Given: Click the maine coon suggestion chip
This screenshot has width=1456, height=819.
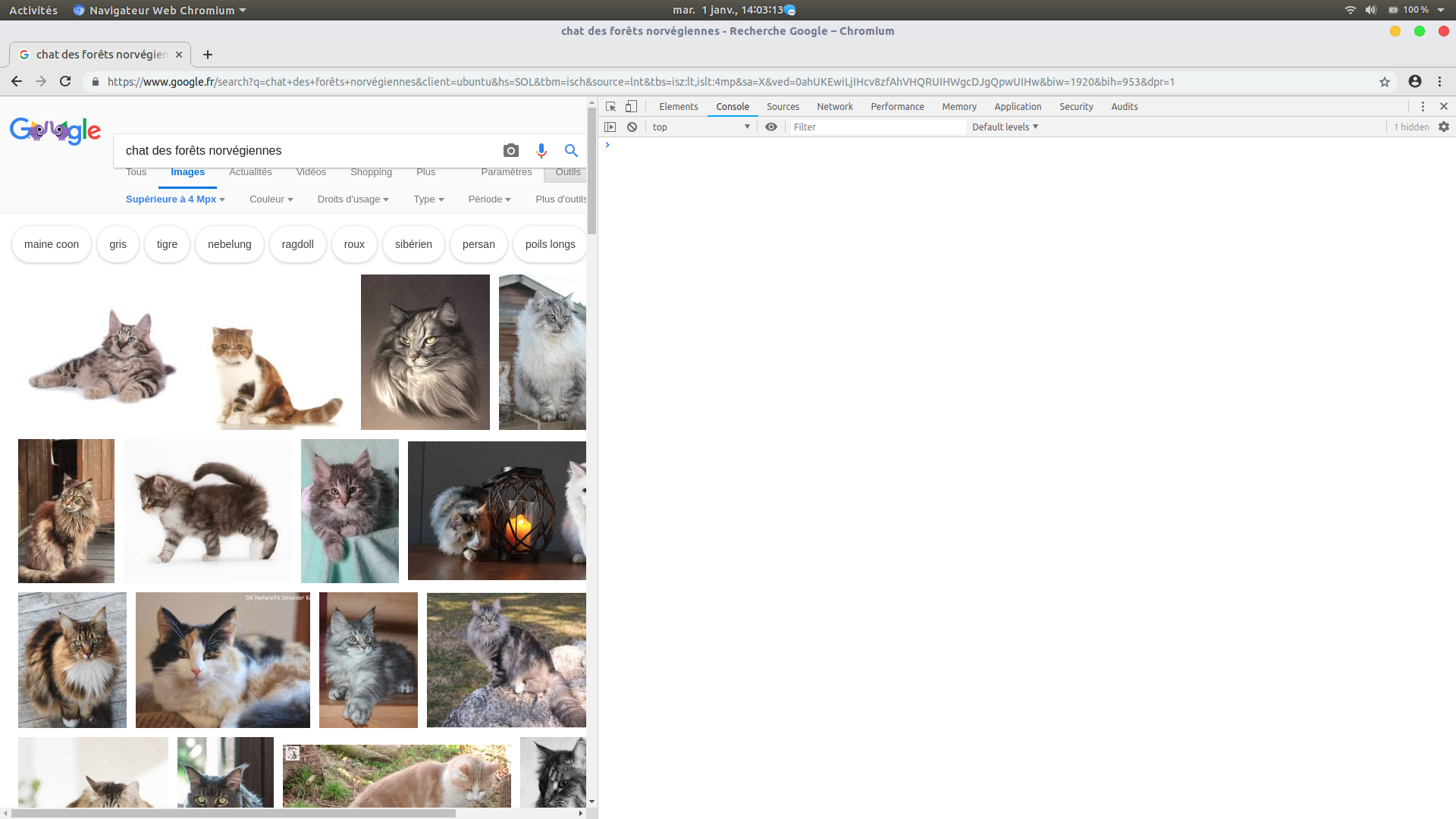Looking at the screenshot, I should tap(52, 244).
